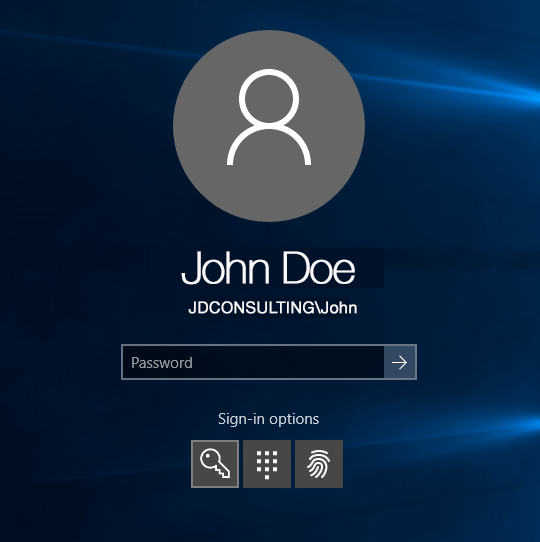The height and width of the screenshot is (542, 540).
Task: Collapse Sign-in options via its label
Action: click(x=268, y=419)
